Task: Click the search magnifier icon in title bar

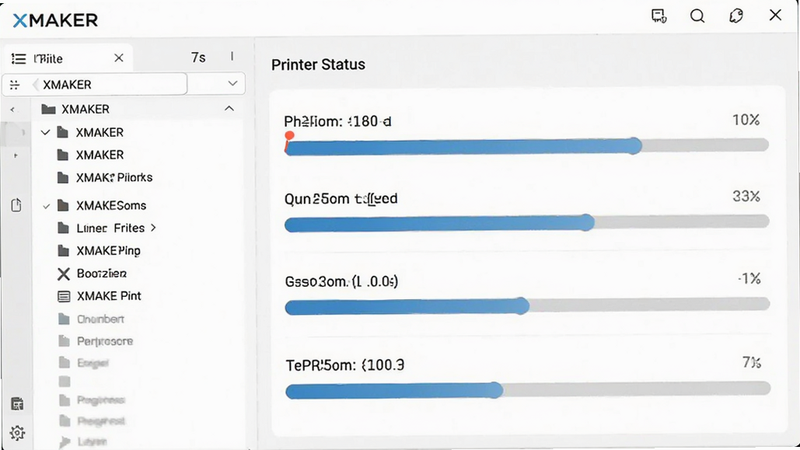Action: pyautogui.click(x=697, y=16)
